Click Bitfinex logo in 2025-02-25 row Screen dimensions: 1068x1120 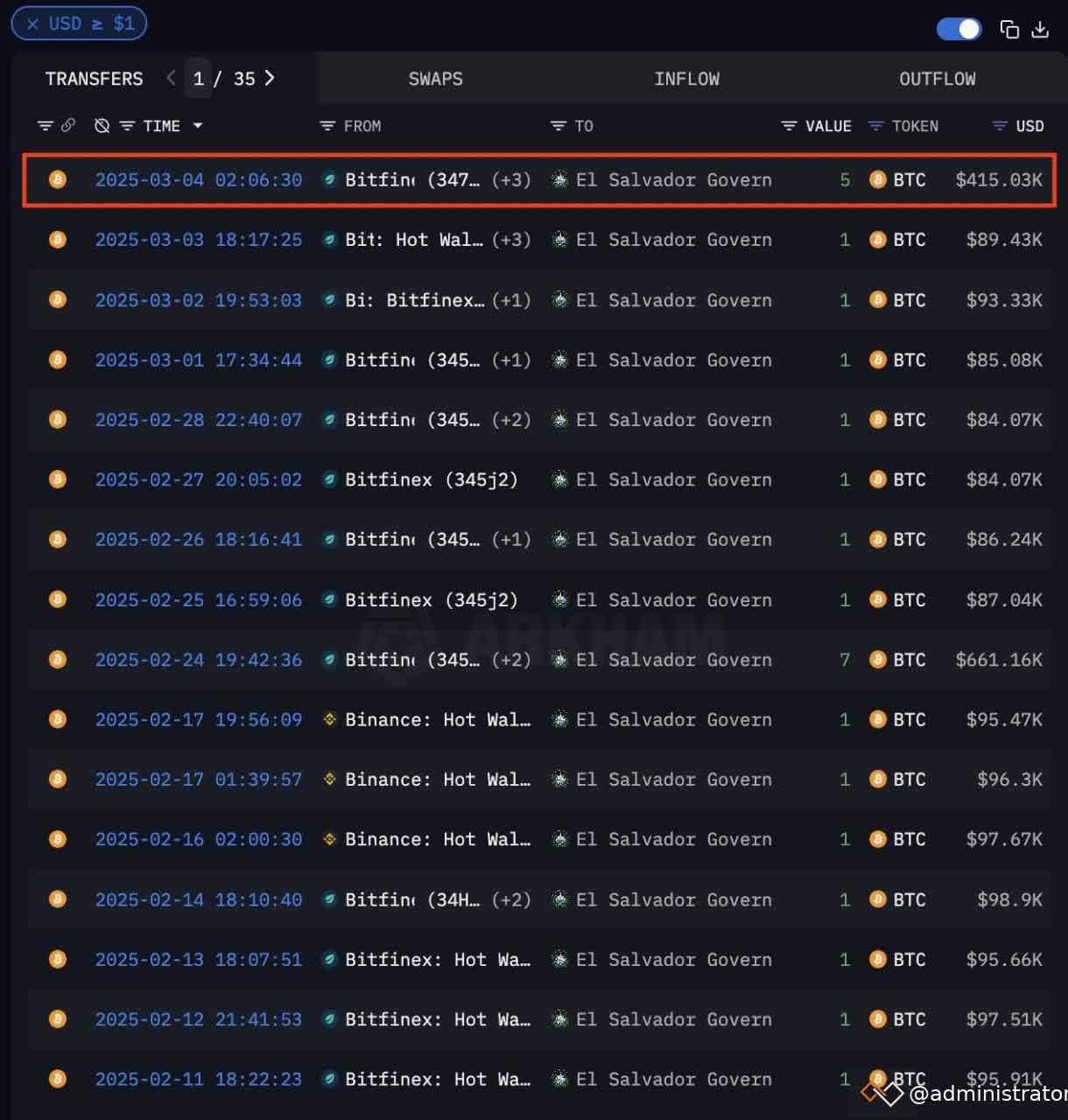click(329, 600)
